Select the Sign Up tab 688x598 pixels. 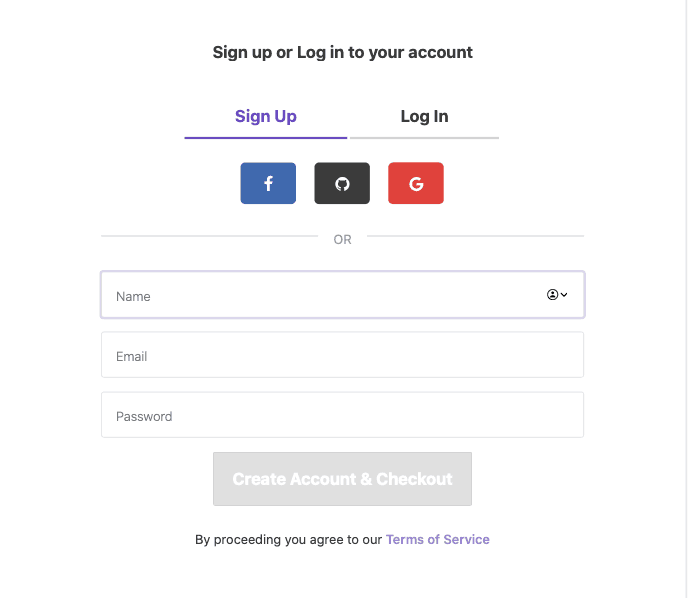[x=265, y=116]
